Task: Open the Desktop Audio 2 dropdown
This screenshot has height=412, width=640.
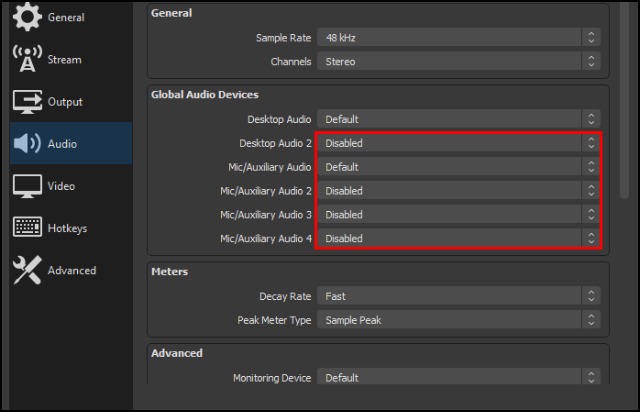Action: [458, 143]
